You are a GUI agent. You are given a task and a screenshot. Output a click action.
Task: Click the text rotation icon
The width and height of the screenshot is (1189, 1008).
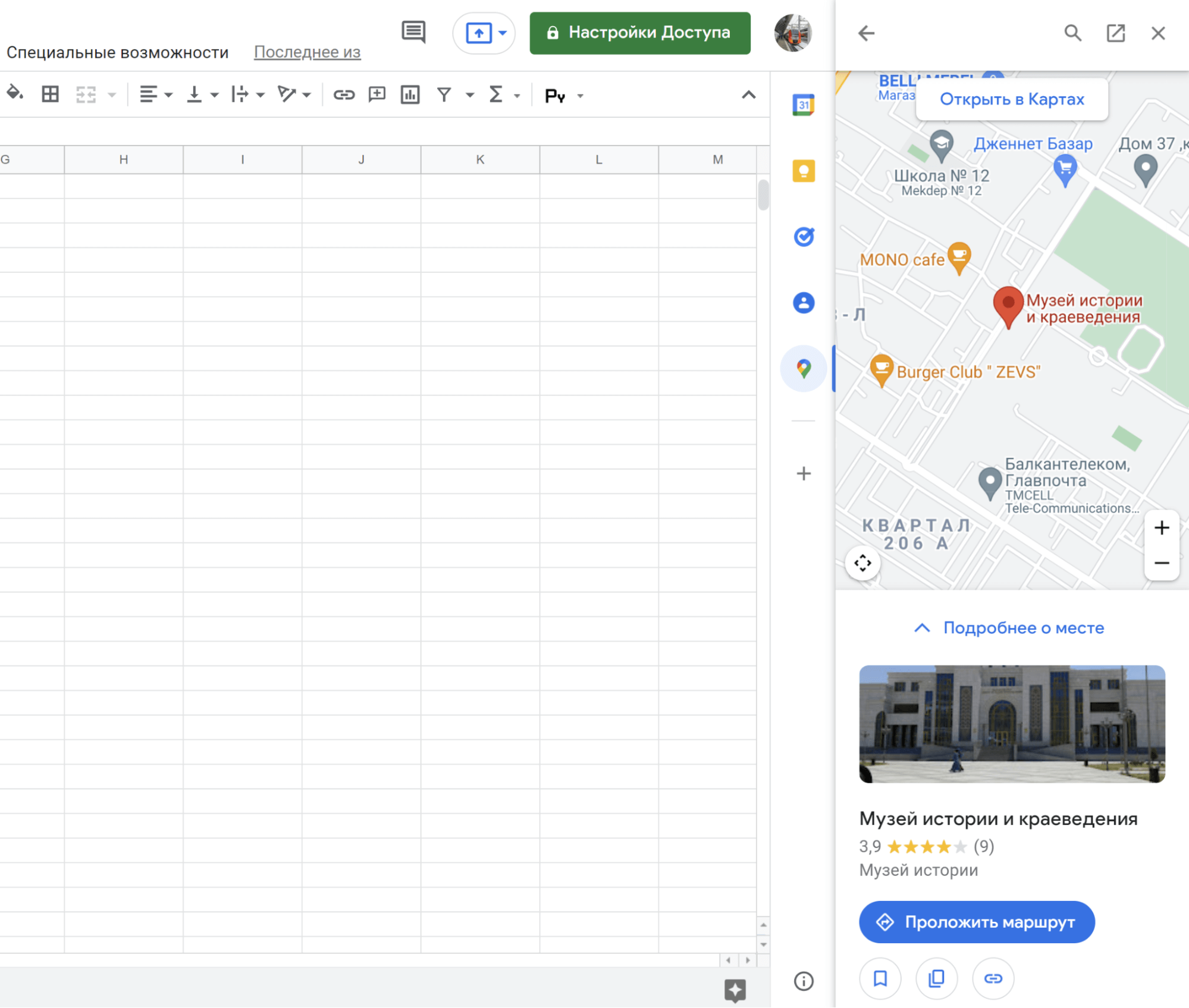287,94
